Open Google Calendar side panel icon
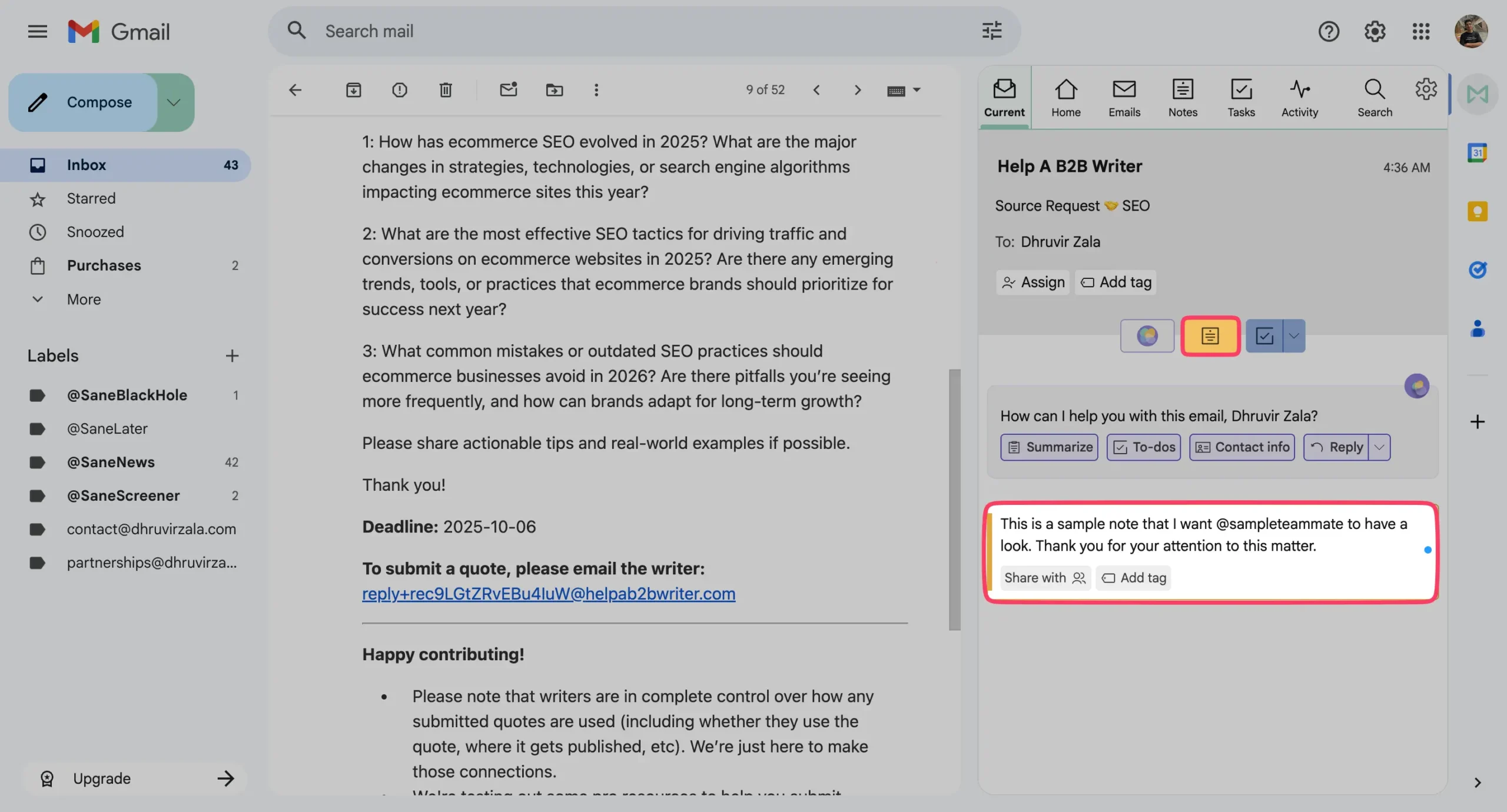Screen dimensions: 1507x812 (1477, 153)
